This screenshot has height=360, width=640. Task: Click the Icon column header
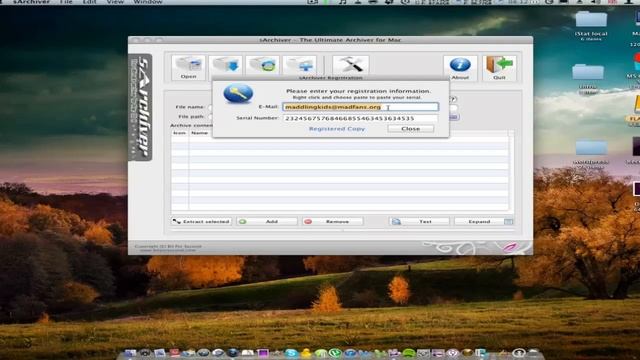pyautogui.click(x=179, y=133)
